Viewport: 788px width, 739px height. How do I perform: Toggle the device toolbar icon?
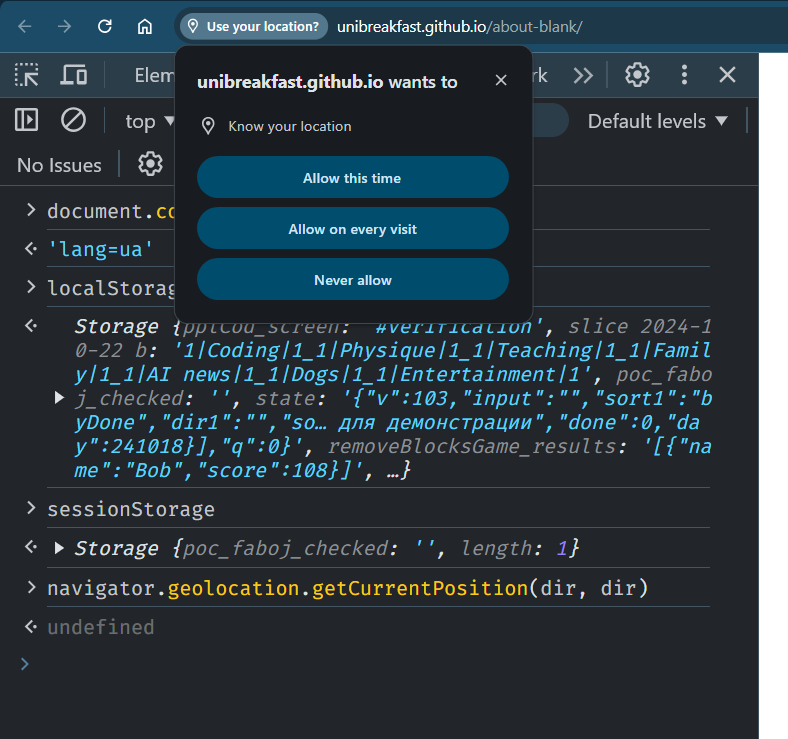[74, 75]
